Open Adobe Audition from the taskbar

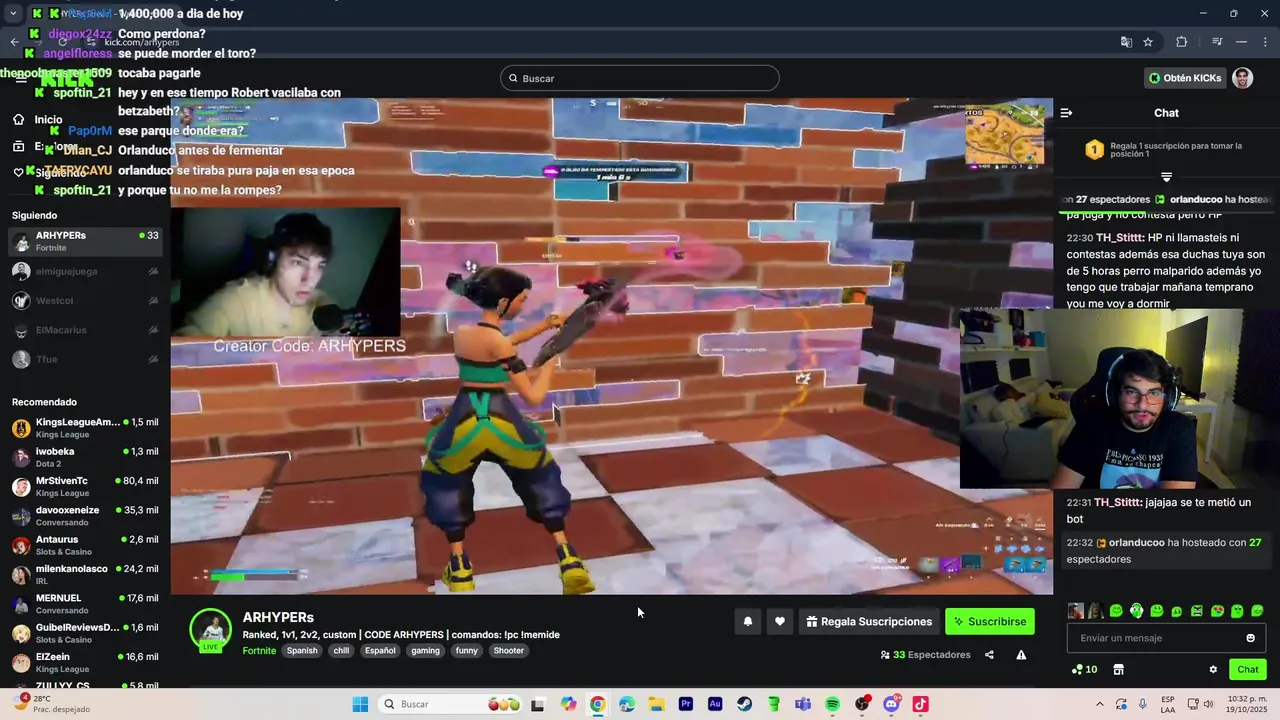tap(715, 704)
